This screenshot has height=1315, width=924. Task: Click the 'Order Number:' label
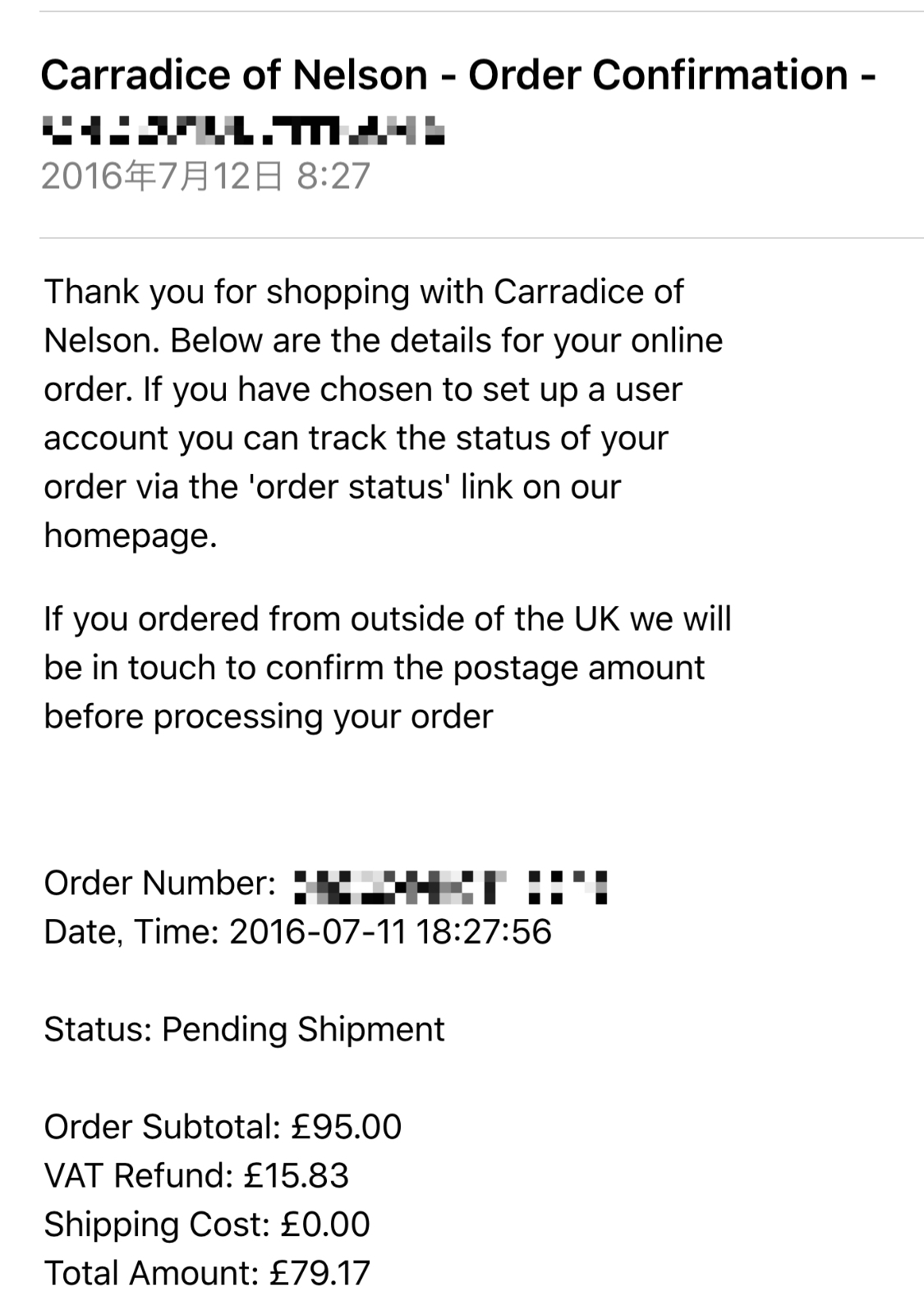[160, 883]
